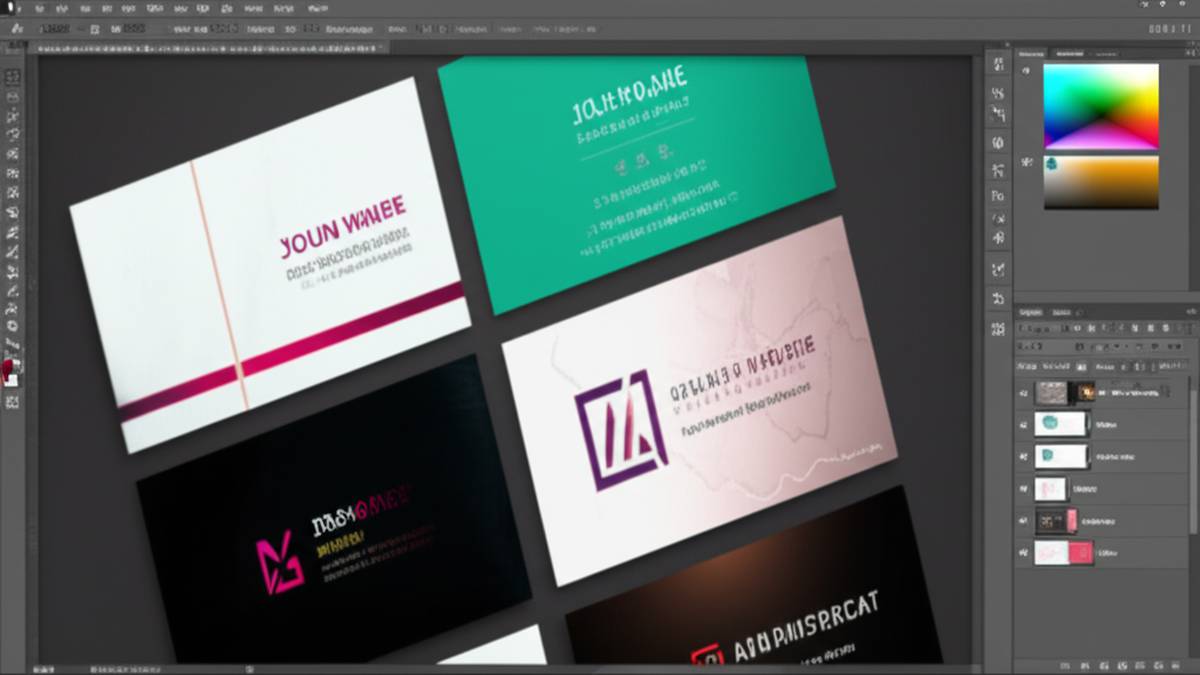1200x675 pixels.
Task: Switch to the first tab of the layers panel
Action: click(x=1031, y=312)
